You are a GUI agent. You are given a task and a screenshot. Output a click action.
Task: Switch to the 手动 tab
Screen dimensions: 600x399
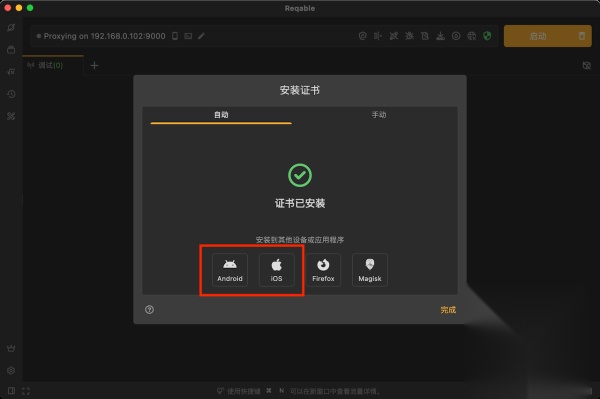tap(379, 115)
